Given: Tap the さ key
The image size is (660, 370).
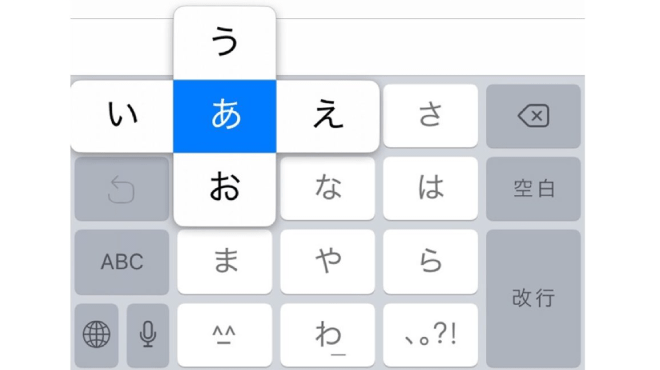Looking at the screenshot, I should (431, 116).
